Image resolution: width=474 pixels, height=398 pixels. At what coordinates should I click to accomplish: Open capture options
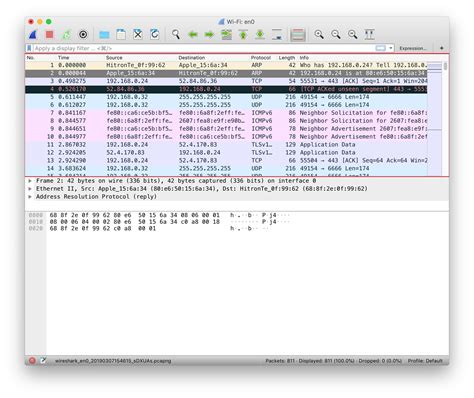point(83,34)
